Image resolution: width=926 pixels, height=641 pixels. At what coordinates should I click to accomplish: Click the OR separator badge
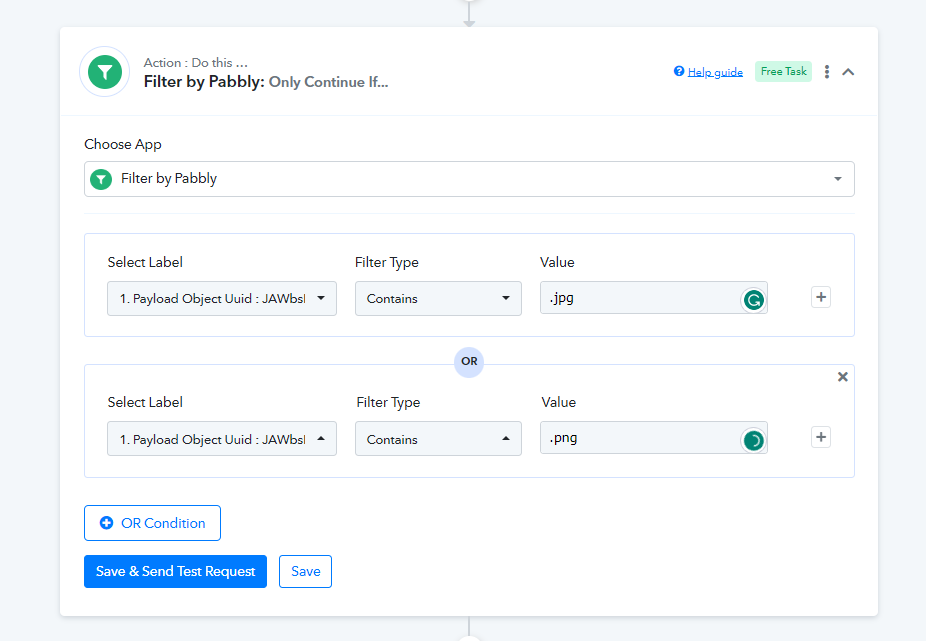469,362
